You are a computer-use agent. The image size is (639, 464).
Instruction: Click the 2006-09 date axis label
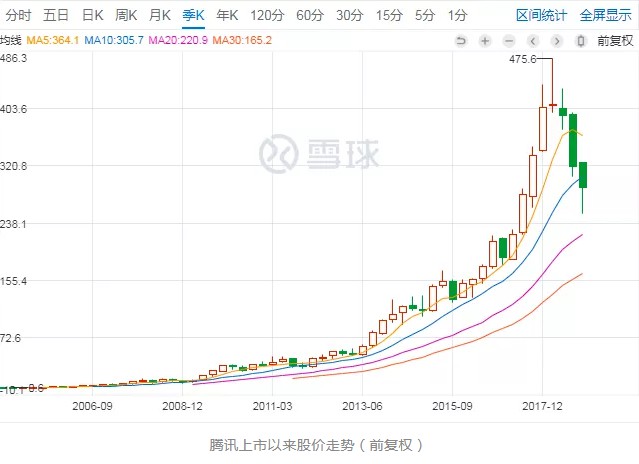coord(92,406)
